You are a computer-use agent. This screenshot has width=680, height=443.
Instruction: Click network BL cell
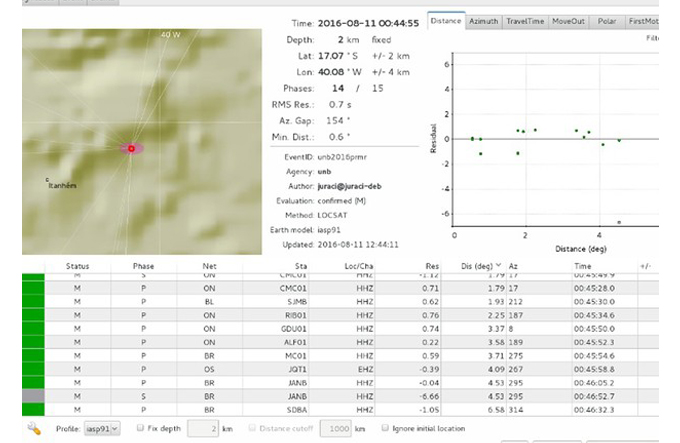209,302
